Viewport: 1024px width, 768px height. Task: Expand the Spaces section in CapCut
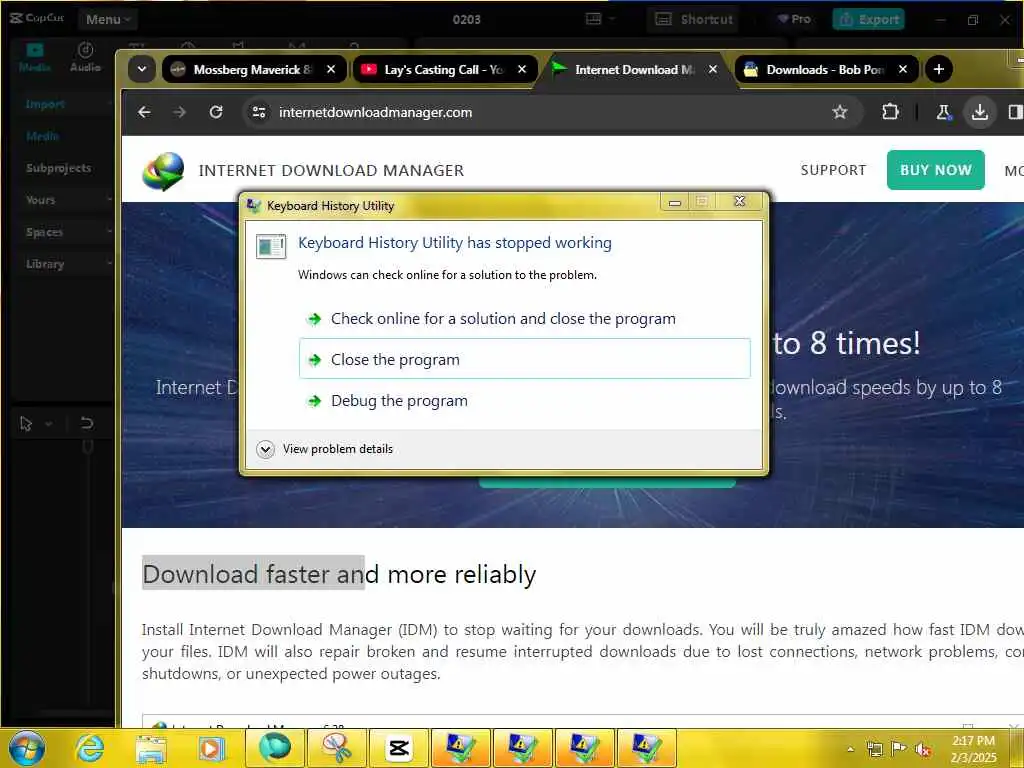pyautogui.click(x=63, y=232)
